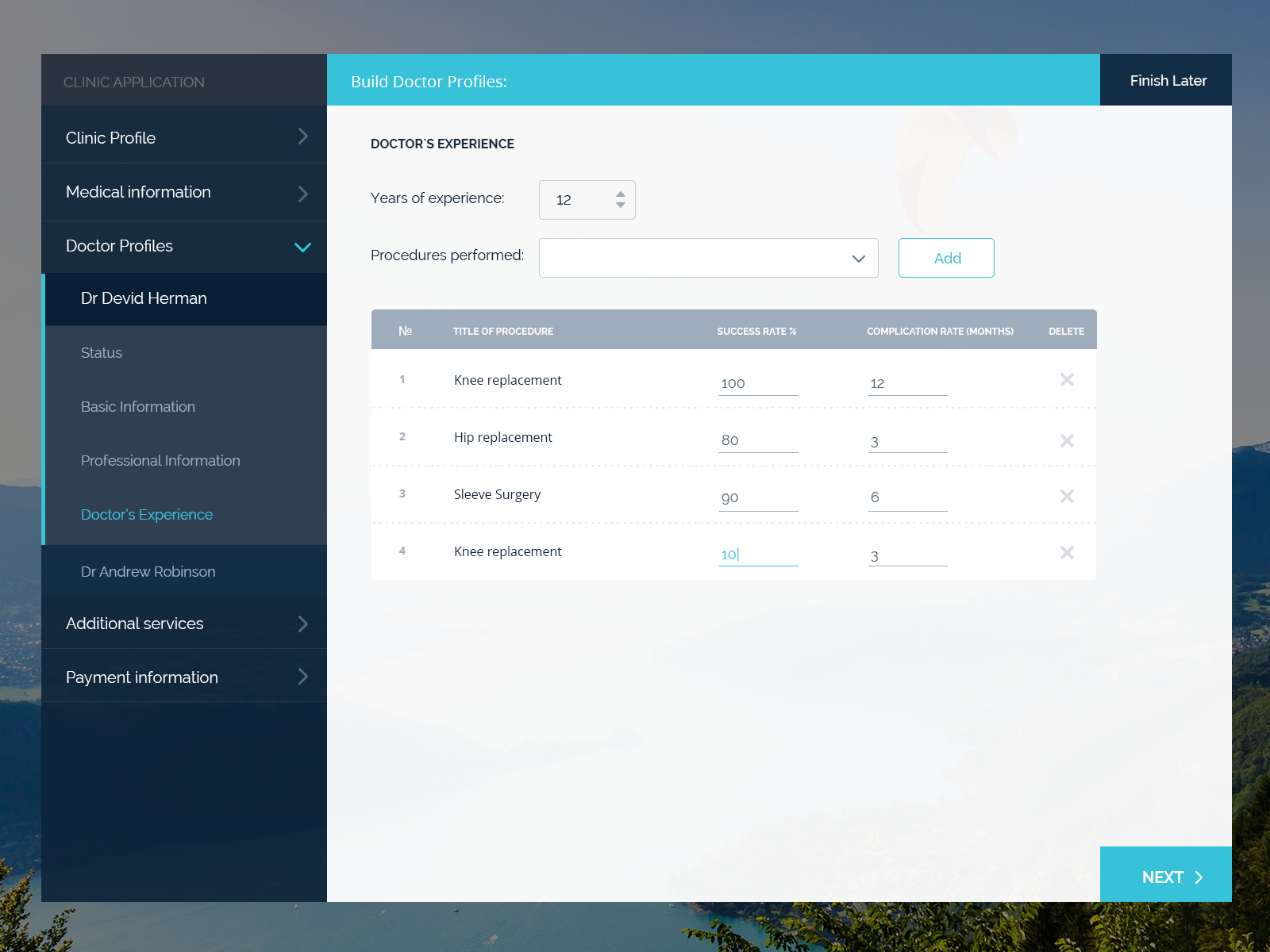Click the SUCCESS RATE % column header

756,332
